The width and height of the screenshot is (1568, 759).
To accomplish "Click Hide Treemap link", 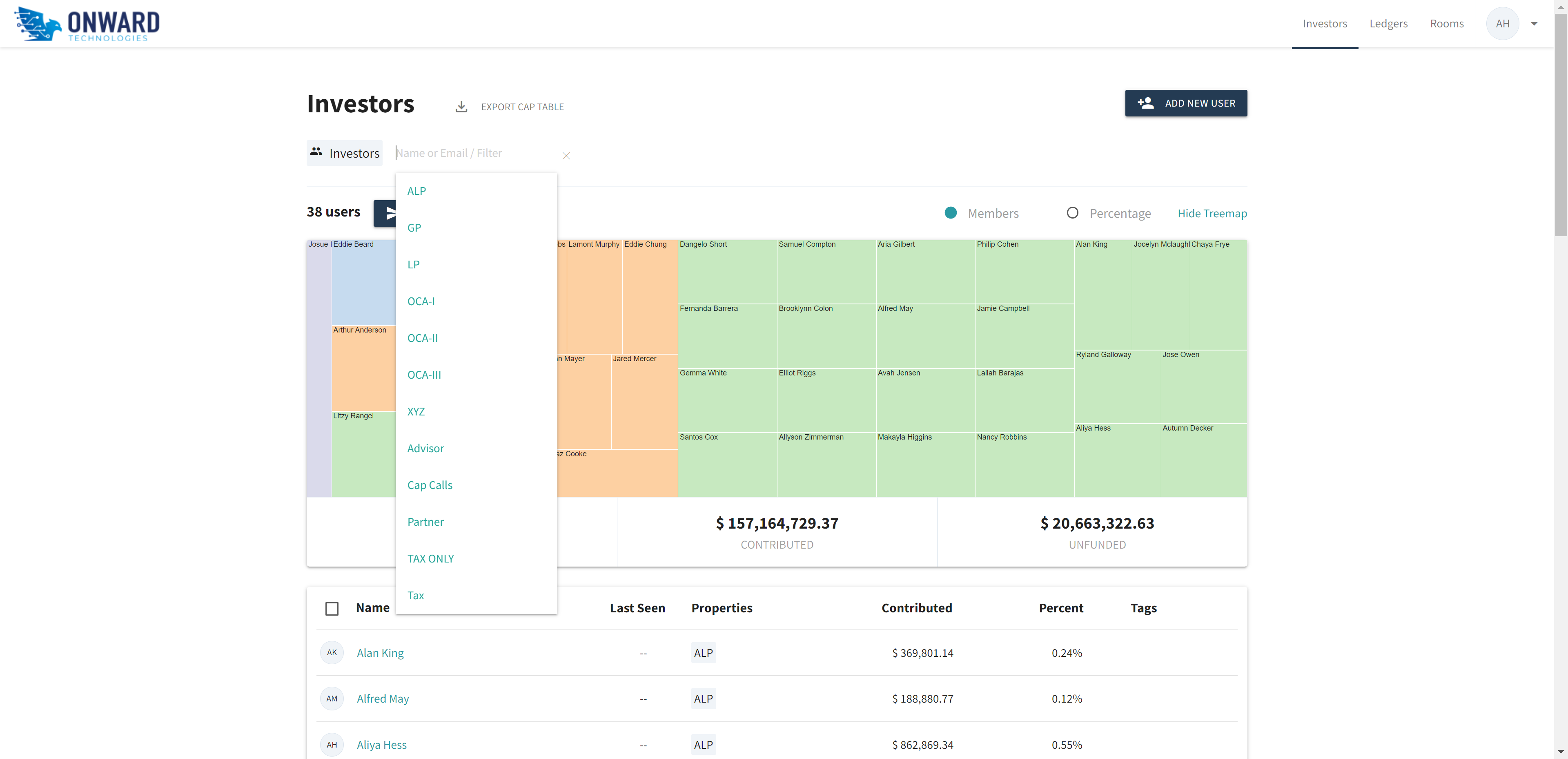I will (x=1212, y=213).
